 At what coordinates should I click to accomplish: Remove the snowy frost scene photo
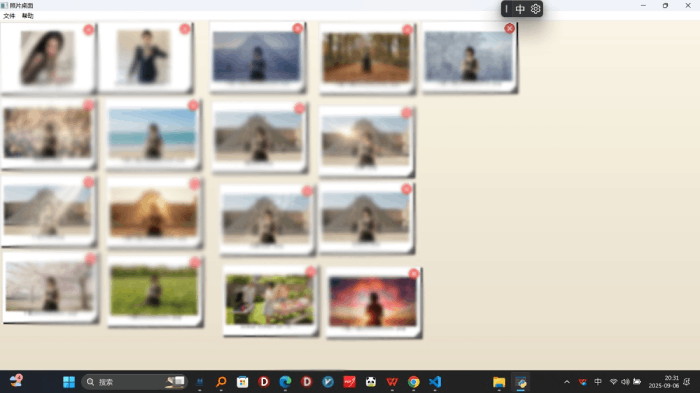click(x=509, y=29)
